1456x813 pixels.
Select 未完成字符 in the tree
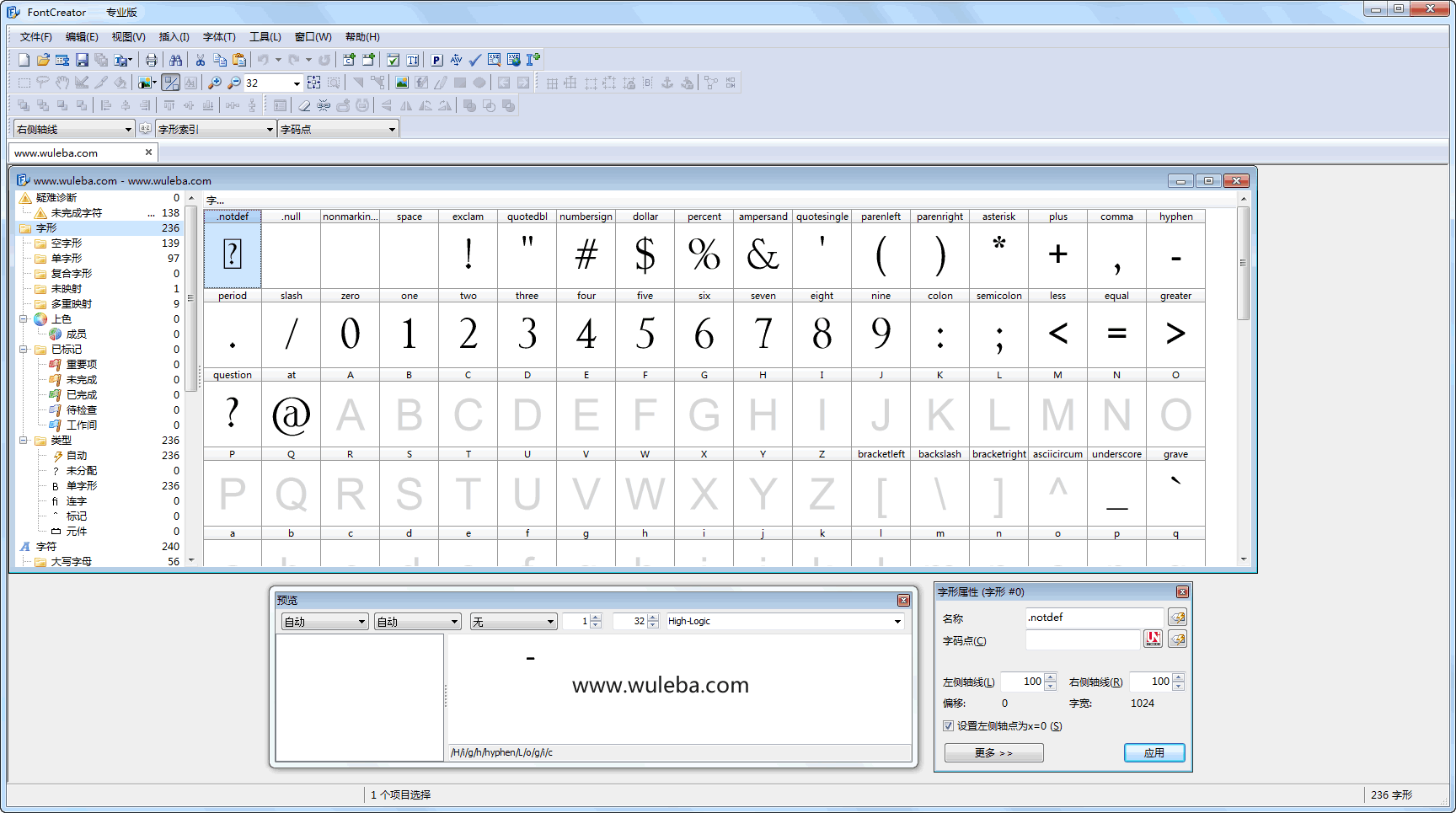click(x=76, y=213)
